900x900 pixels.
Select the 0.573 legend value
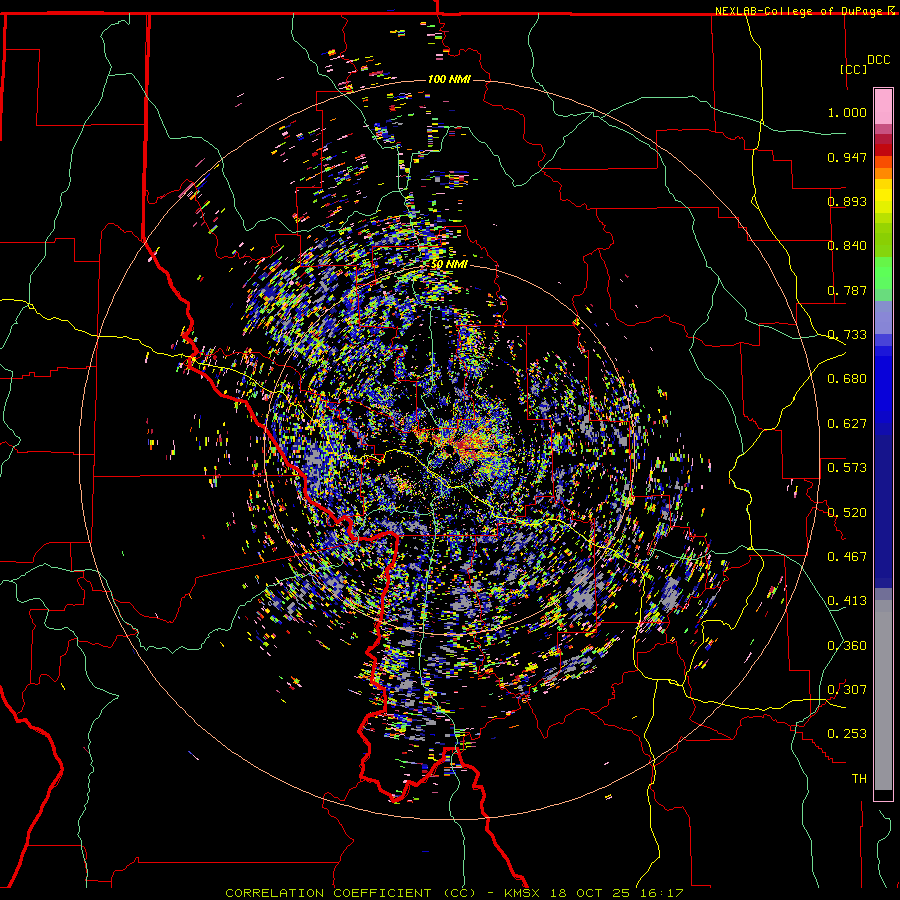847,468
